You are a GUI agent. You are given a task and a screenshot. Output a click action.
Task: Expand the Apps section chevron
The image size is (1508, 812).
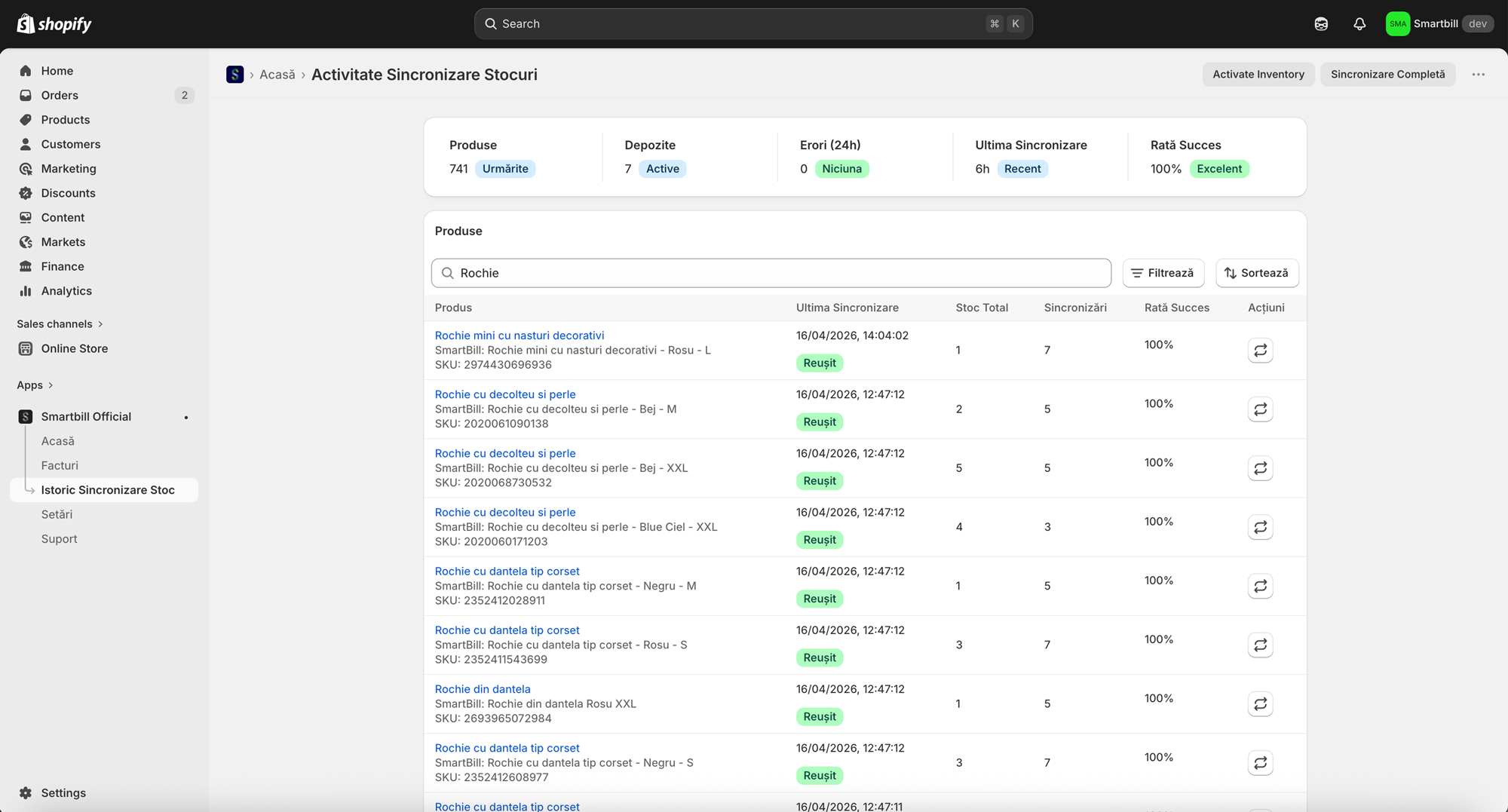[51, 385]
